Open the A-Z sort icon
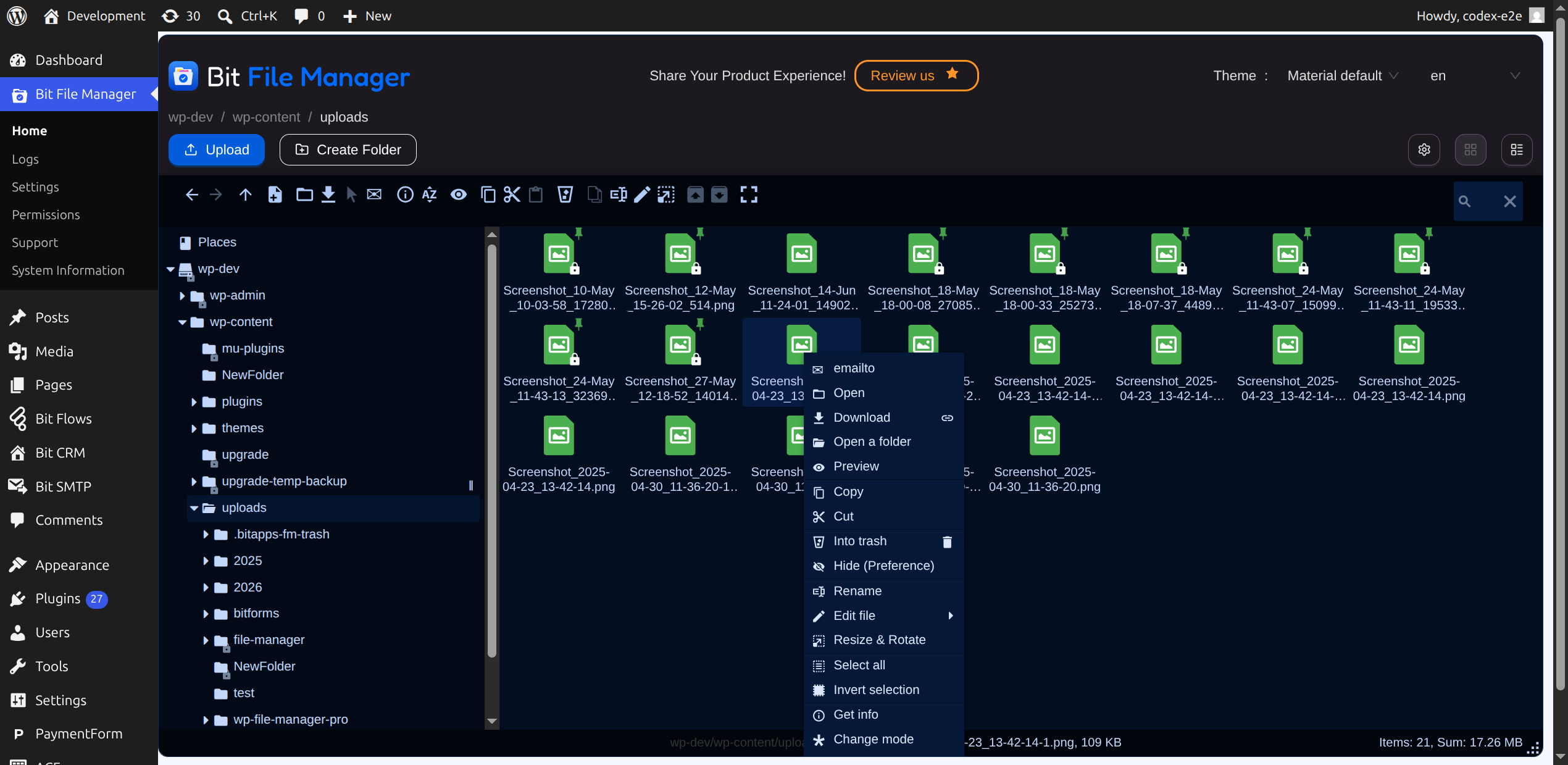The image size is (1568, 765). point(430,195)
